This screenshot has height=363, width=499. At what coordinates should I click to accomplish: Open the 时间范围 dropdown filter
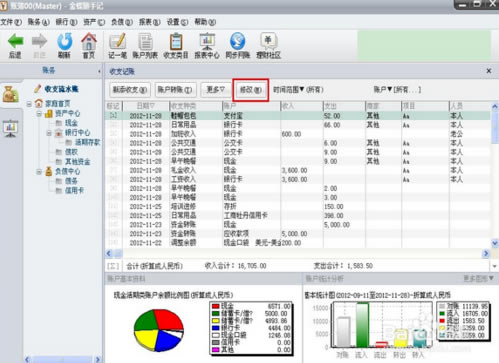tap(298, 90)
